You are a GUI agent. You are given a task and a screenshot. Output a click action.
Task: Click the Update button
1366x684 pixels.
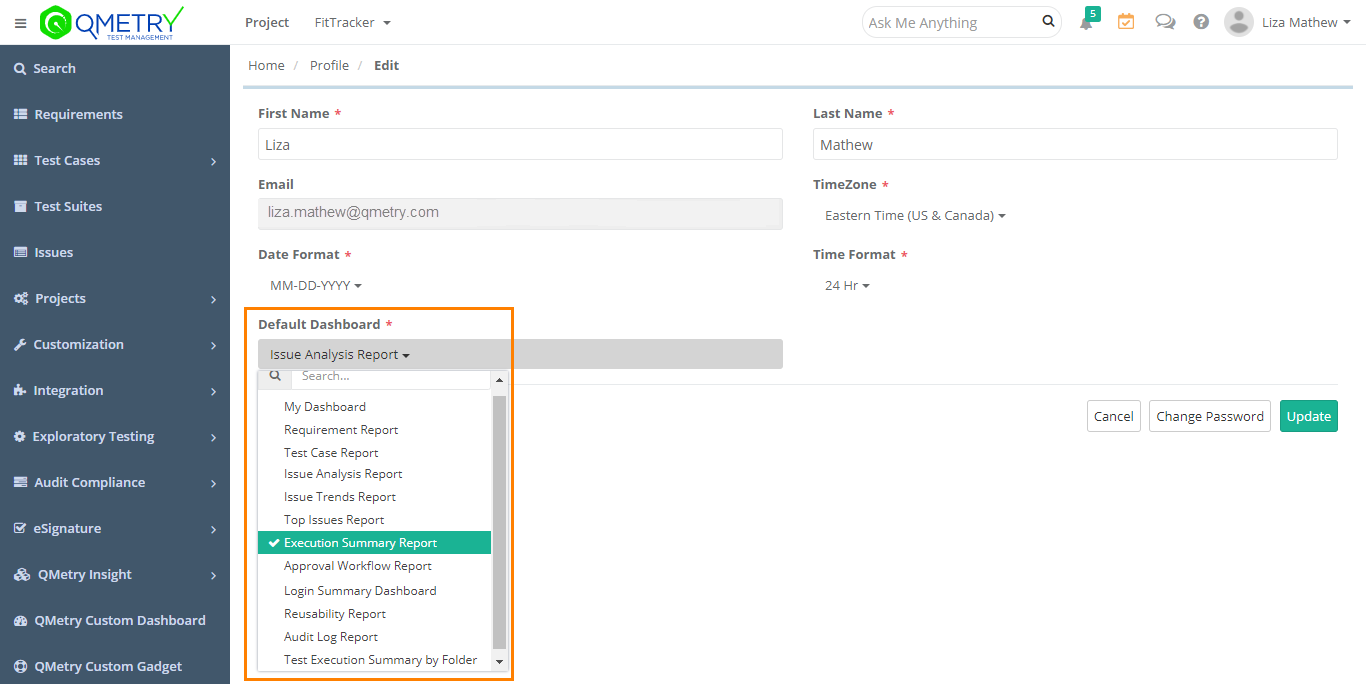[1308, 416]
